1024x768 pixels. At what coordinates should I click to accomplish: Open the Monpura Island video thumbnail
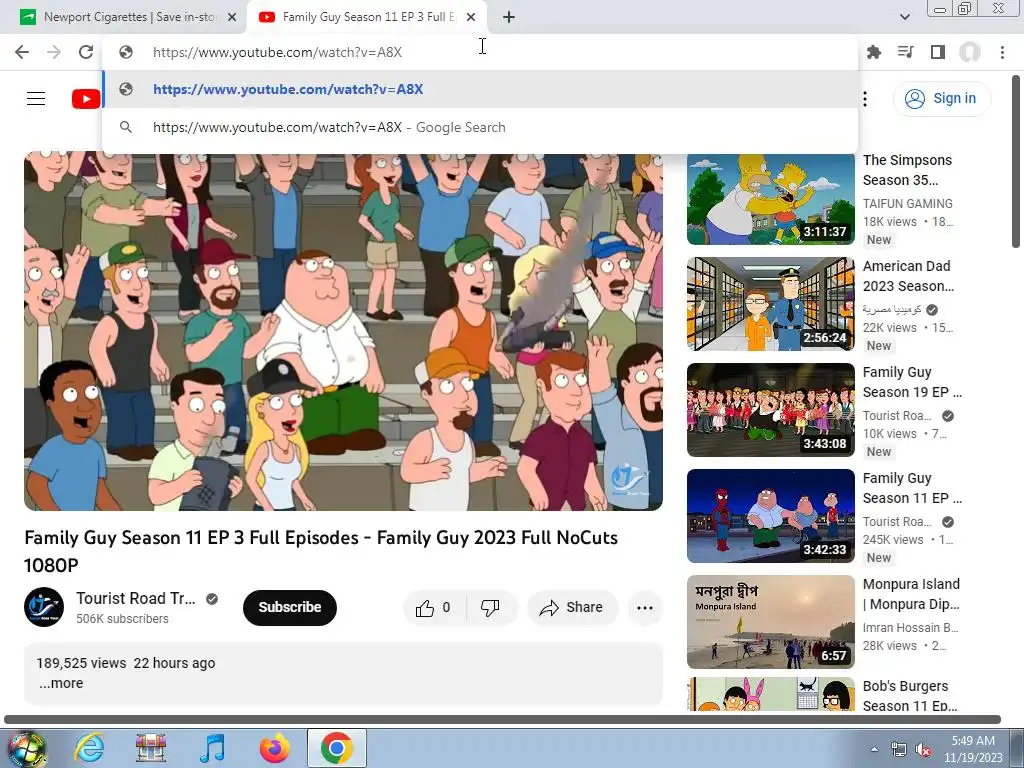(771, 622)
